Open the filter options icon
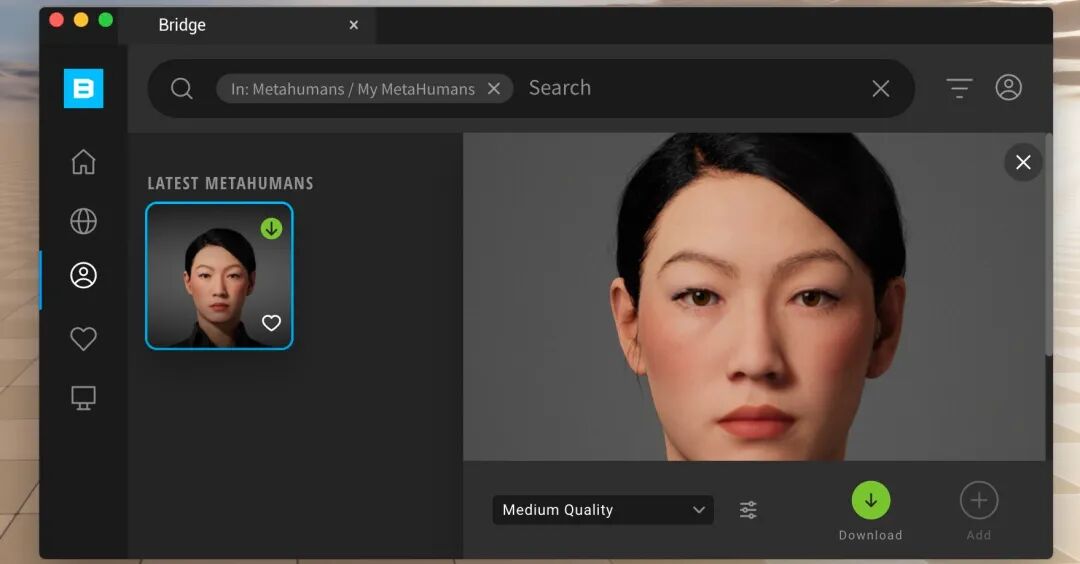 click(x=959, y=89)
